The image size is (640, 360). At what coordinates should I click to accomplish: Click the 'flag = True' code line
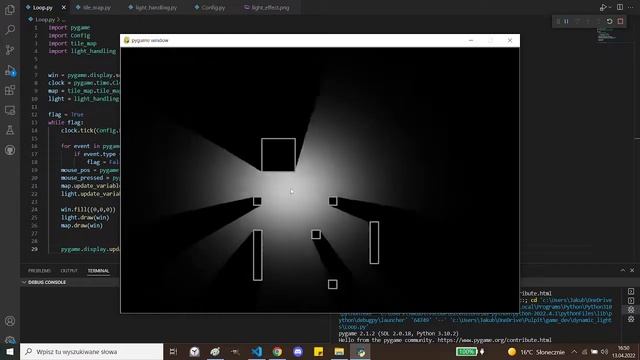pos(66,114)
